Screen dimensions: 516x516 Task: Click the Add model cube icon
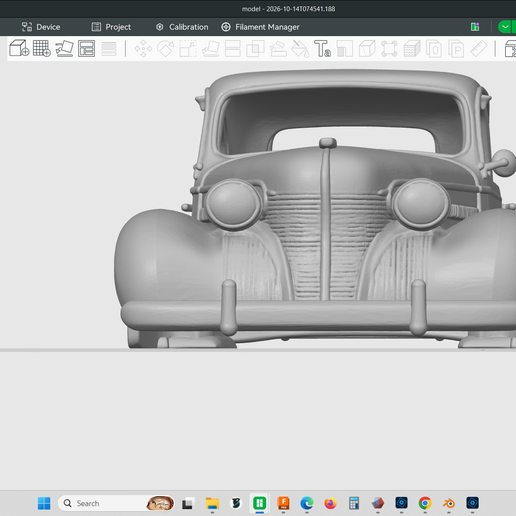19,48
